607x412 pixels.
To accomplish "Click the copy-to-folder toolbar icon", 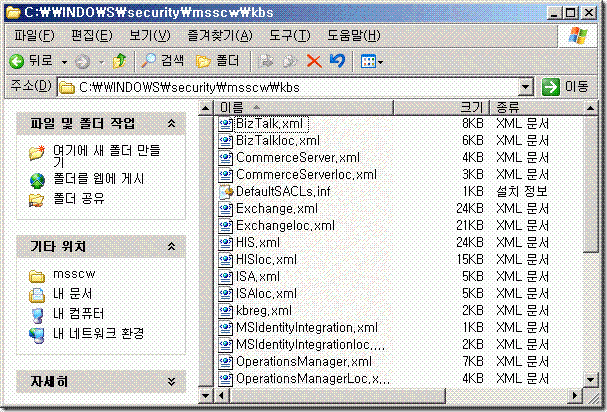I will (x=290, y=61).
